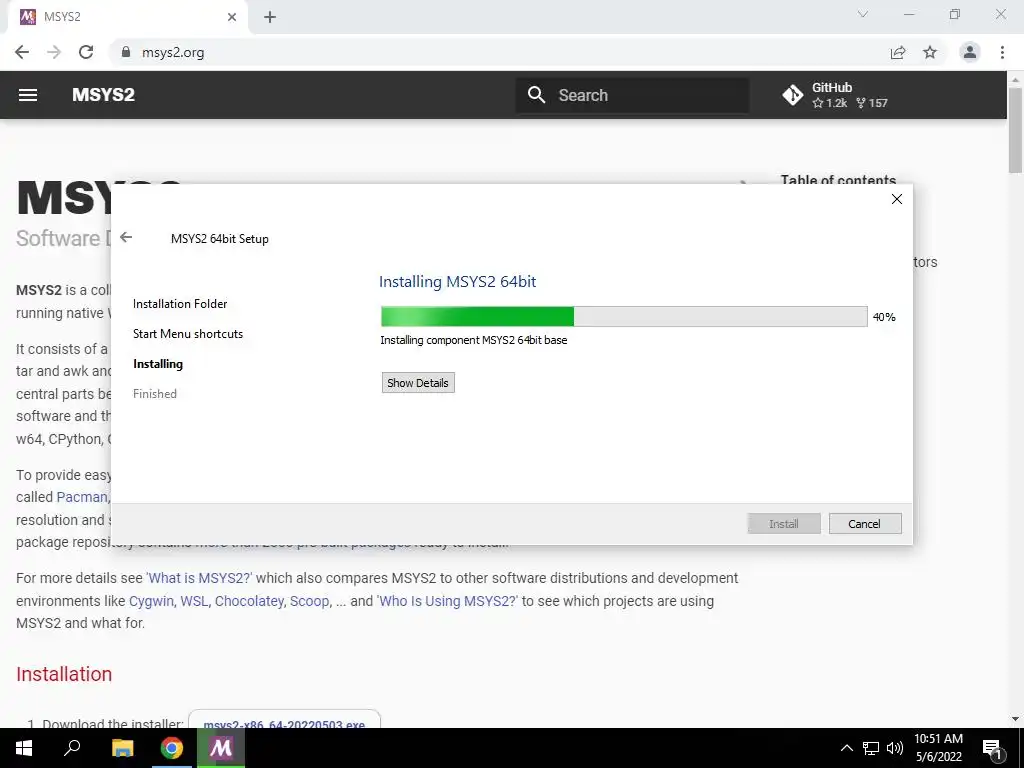Select the Start Menu shortcuts step
The width and height of the screenshot is (1024, 768).
[x=188, y=334]
